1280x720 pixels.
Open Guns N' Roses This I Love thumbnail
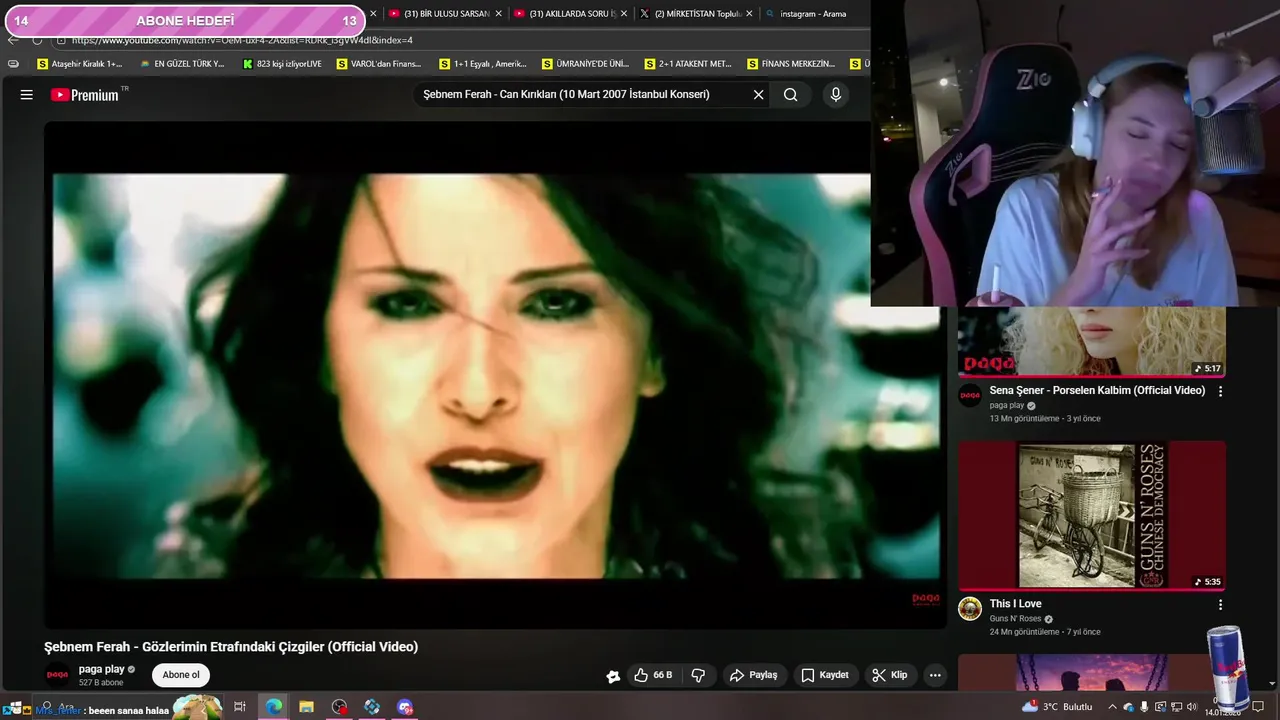coord(1091,516)
